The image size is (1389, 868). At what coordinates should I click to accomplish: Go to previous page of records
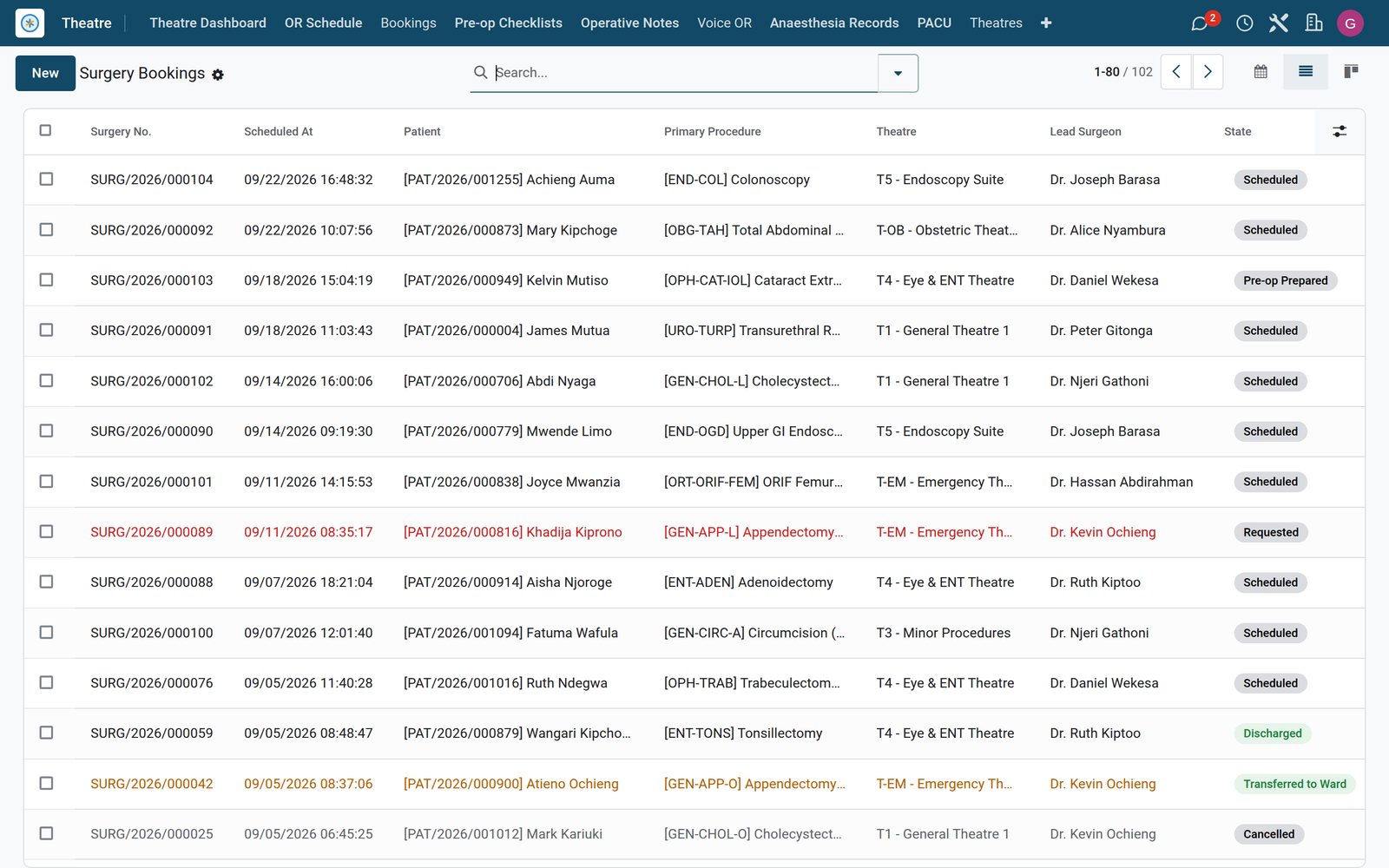point(1176,72)
